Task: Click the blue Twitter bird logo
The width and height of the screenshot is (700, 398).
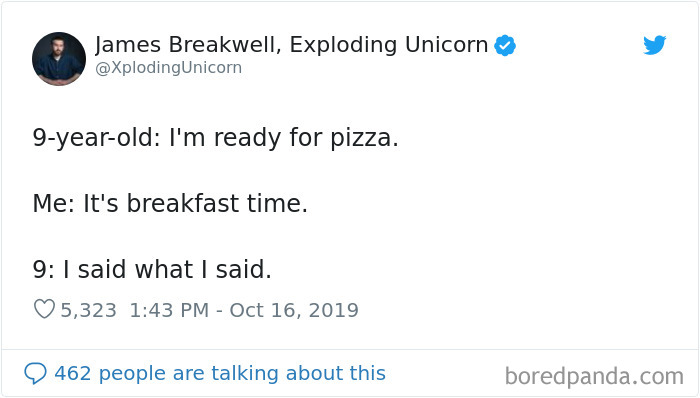Action: tap(654, 45)
